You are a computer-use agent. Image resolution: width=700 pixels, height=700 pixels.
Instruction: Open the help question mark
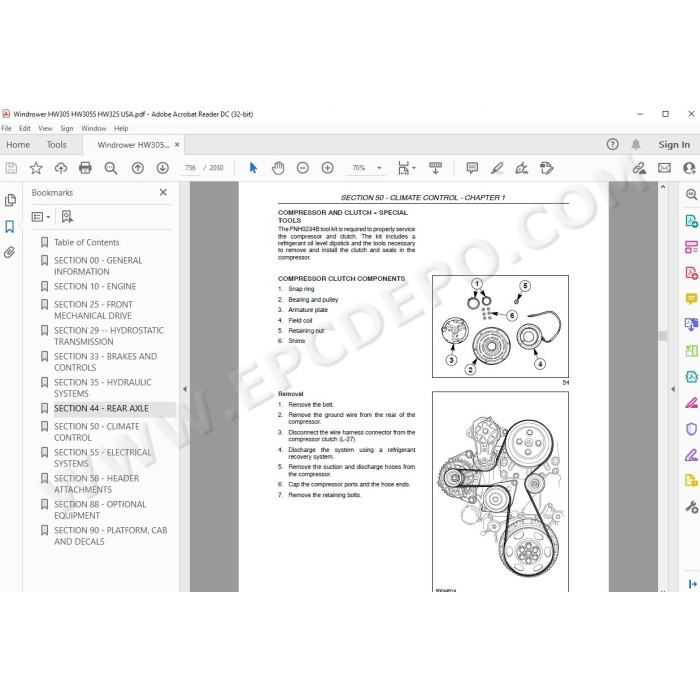click(612, 144)
